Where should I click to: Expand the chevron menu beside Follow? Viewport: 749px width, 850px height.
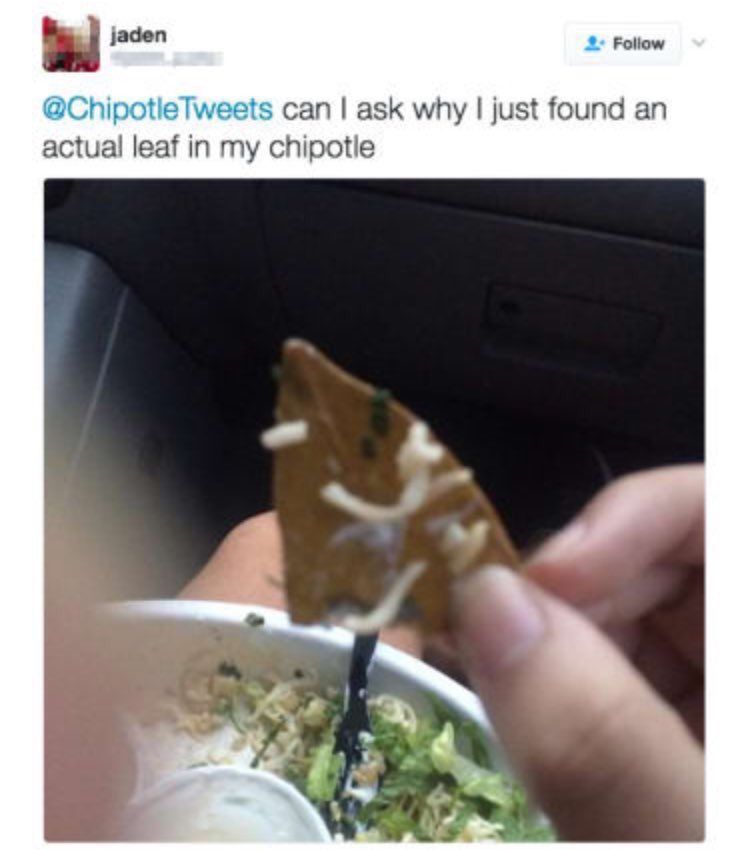tap(700, 42)
